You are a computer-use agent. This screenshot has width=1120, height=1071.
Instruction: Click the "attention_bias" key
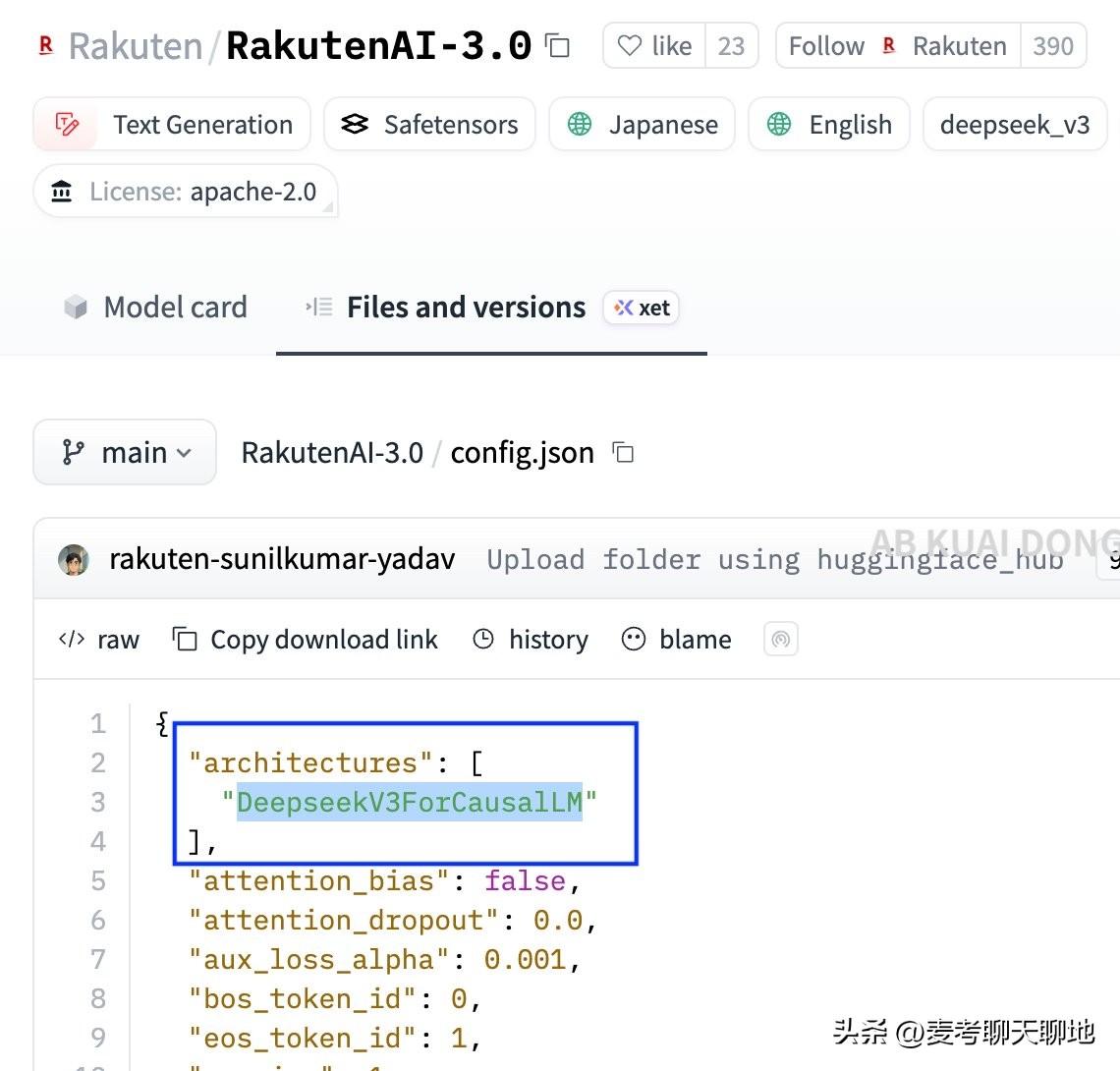[x=319, y=881]
